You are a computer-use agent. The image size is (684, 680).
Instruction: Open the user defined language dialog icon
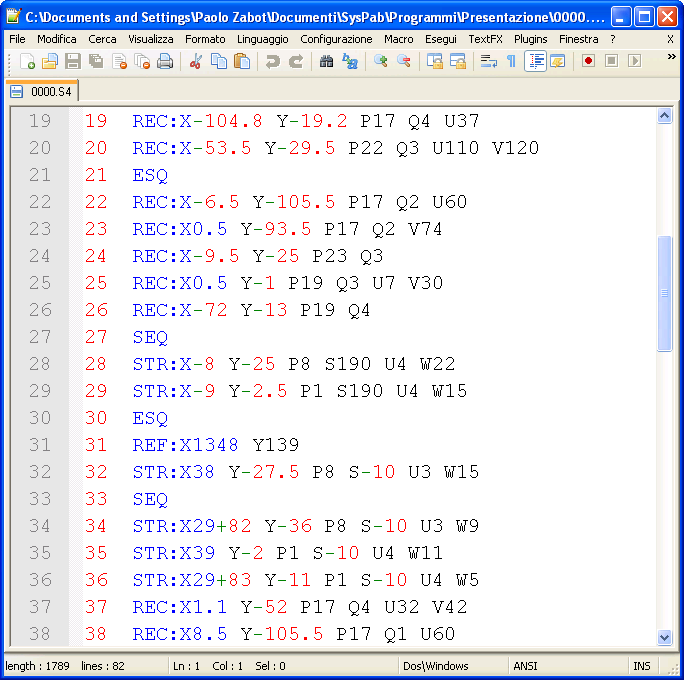click(557, 61)
